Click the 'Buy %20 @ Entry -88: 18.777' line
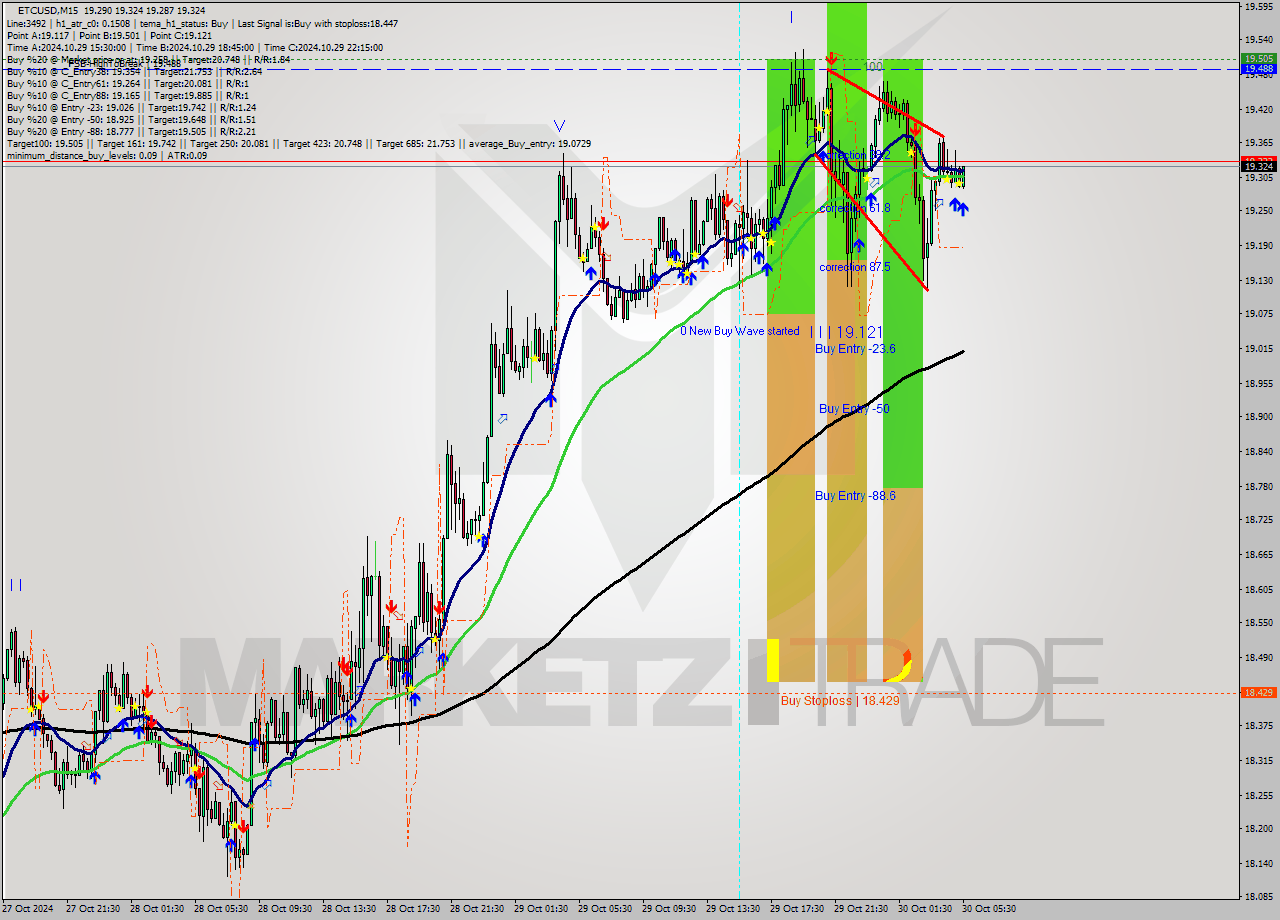The image size is (1280, 920). click(x=130, y=131)
